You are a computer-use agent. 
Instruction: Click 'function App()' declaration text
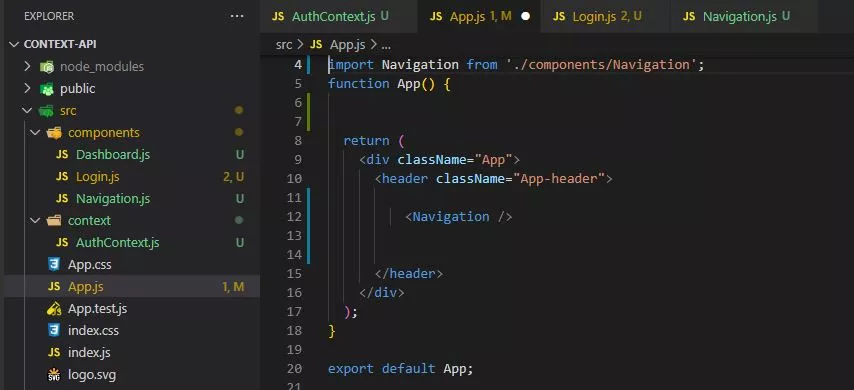(381, 84)
